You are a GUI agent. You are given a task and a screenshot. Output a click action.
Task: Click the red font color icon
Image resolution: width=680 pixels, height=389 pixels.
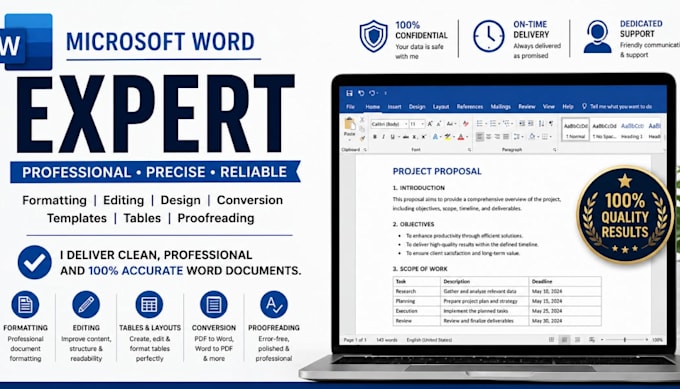461,137
